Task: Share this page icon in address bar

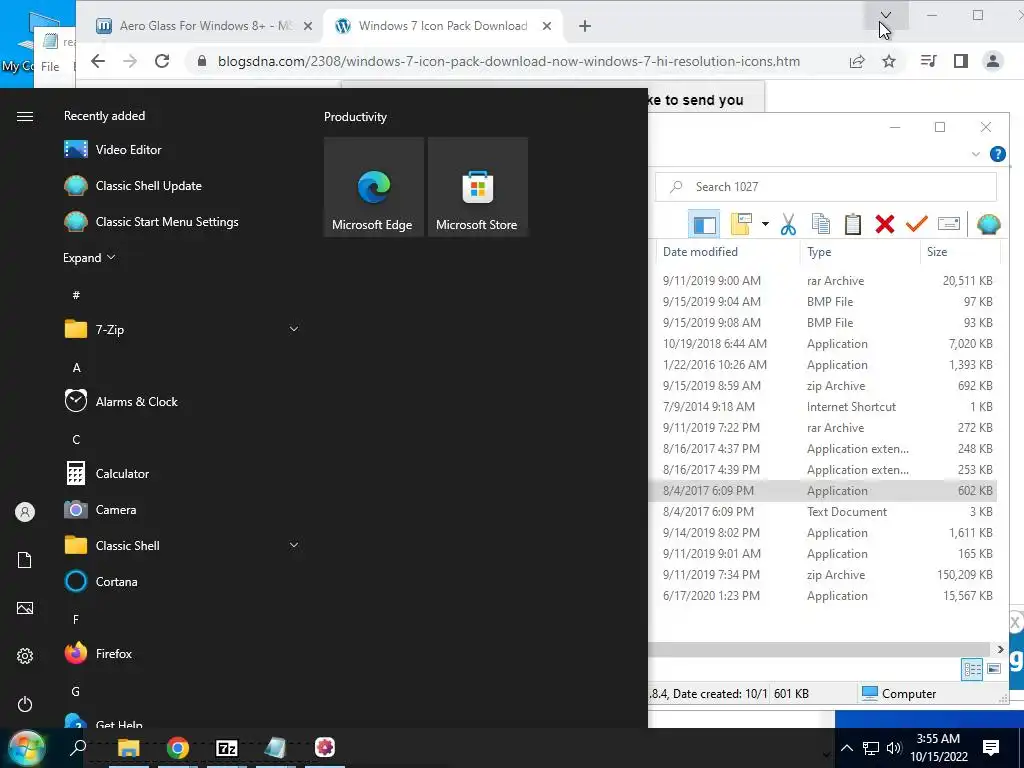Action: pos(857,61)
